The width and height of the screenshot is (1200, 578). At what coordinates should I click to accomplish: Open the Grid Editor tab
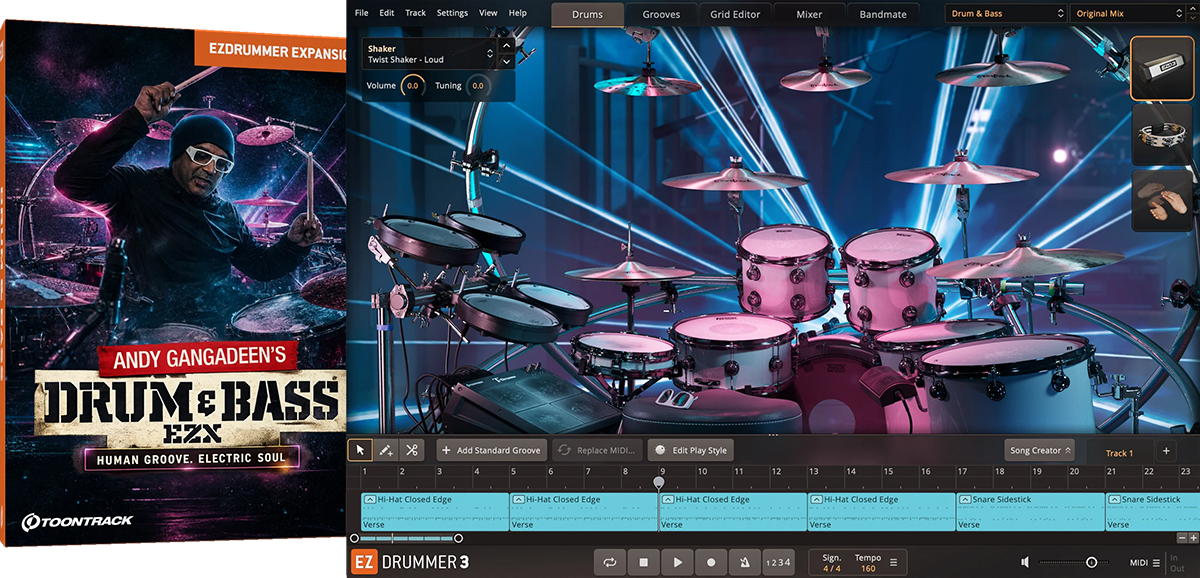point(735,14)
